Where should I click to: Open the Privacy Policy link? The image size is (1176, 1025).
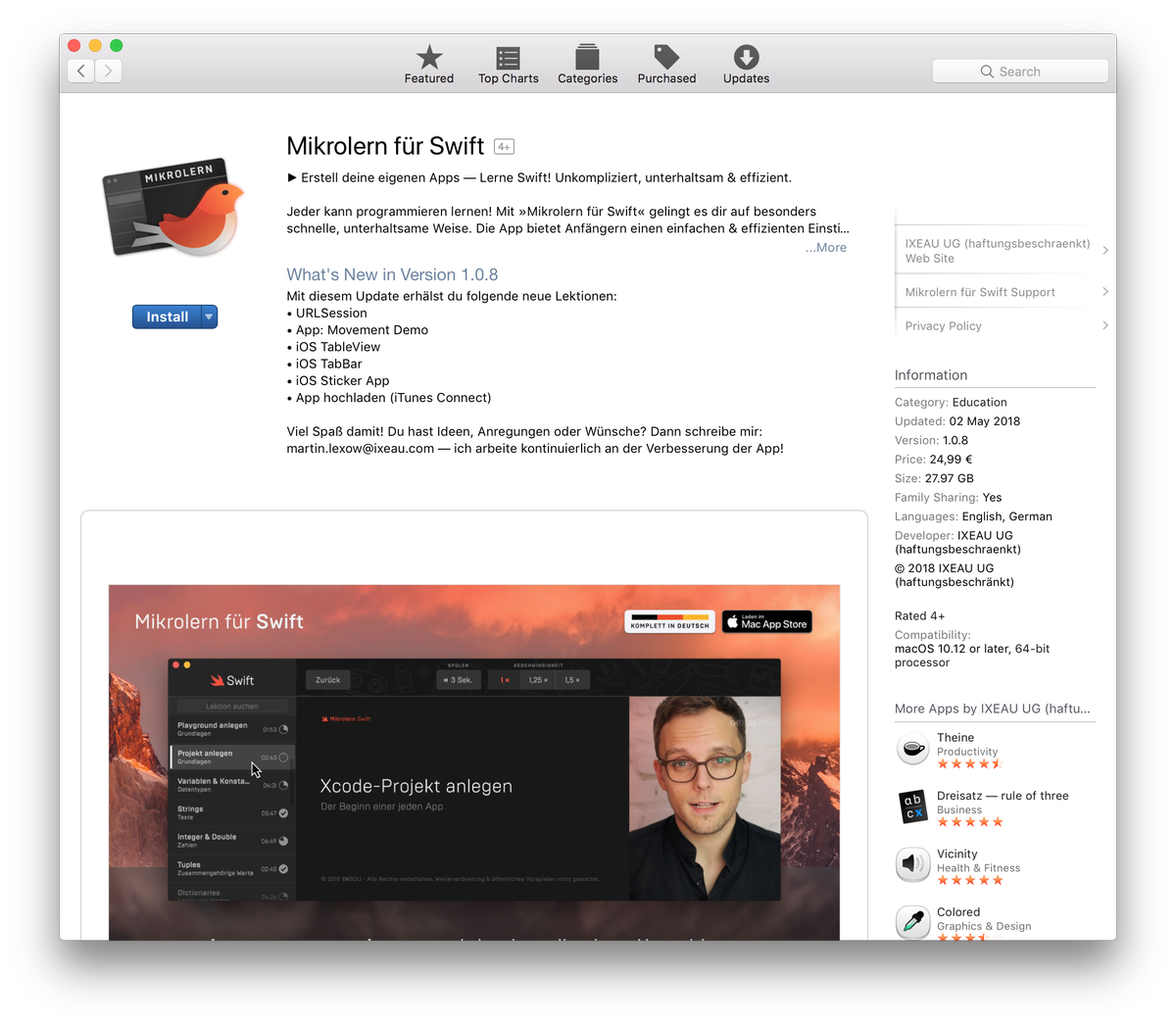tap(943, 326)
